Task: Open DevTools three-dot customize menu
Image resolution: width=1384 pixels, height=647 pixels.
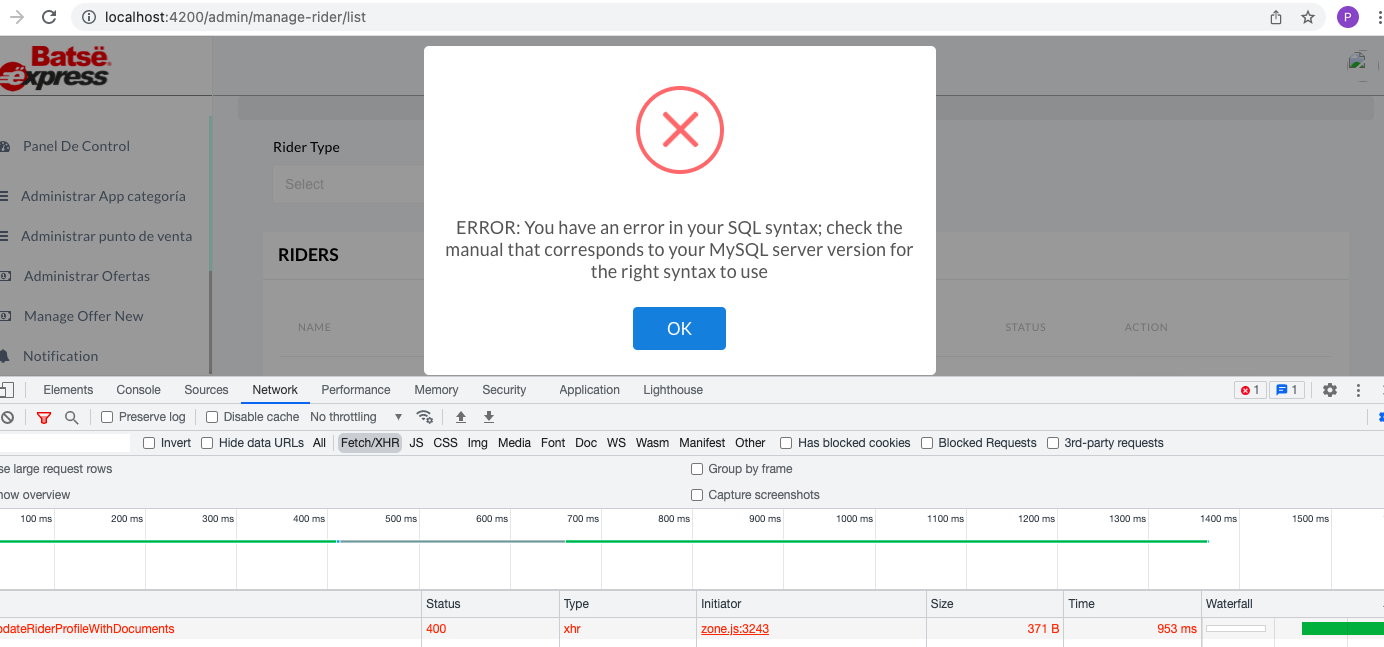Action: 1358,390
